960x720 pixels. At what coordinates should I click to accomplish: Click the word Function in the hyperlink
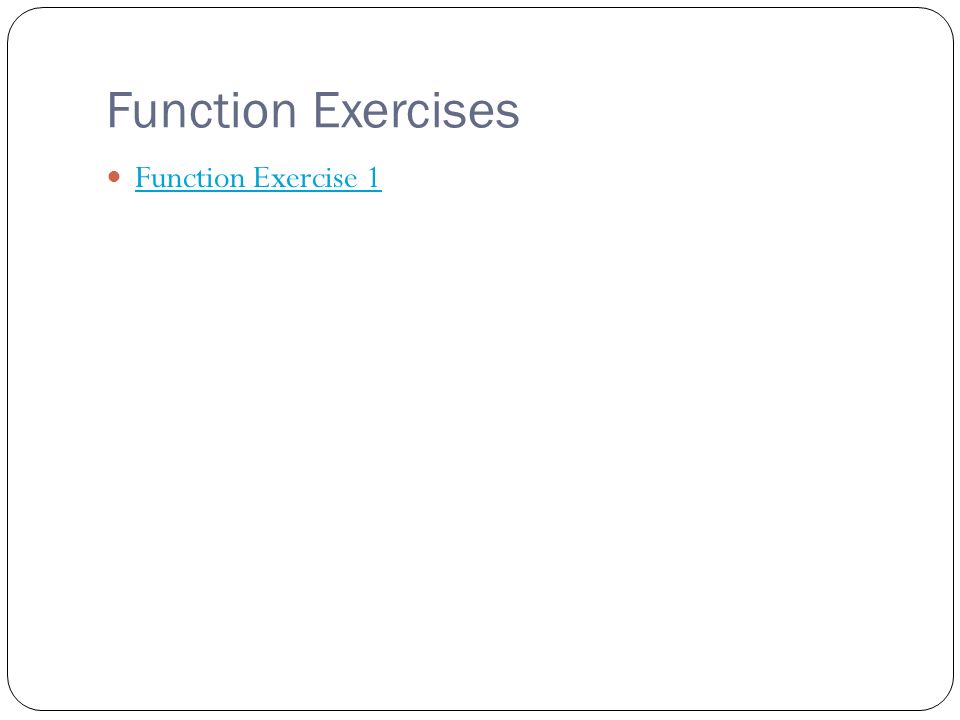click(x=190, y=178)
